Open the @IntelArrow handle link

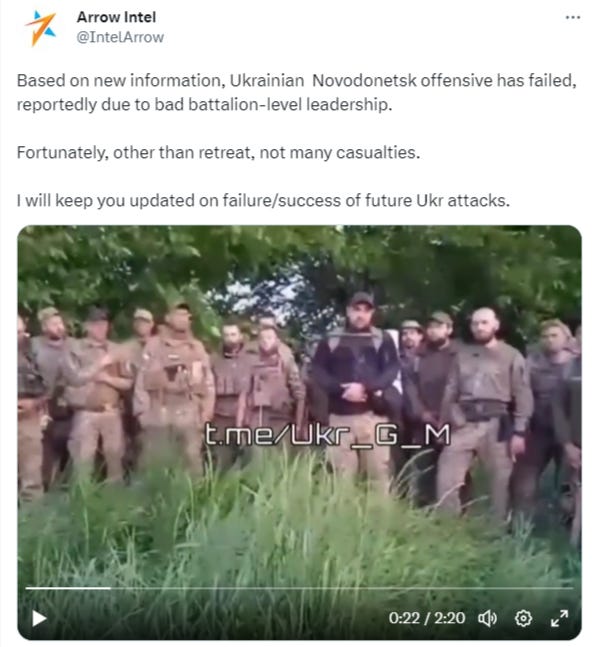[120, 37]
